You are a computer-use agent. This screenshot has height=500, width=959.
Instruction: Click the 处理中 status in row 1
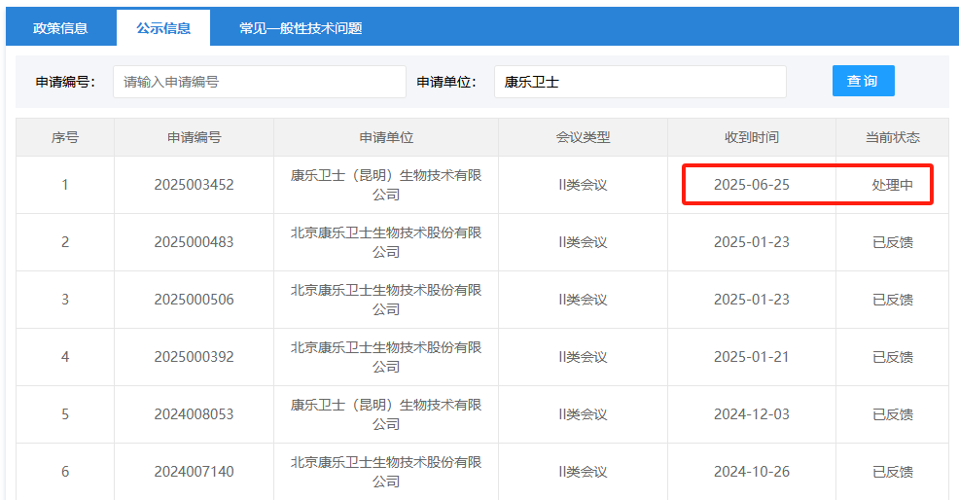point(892,185)
